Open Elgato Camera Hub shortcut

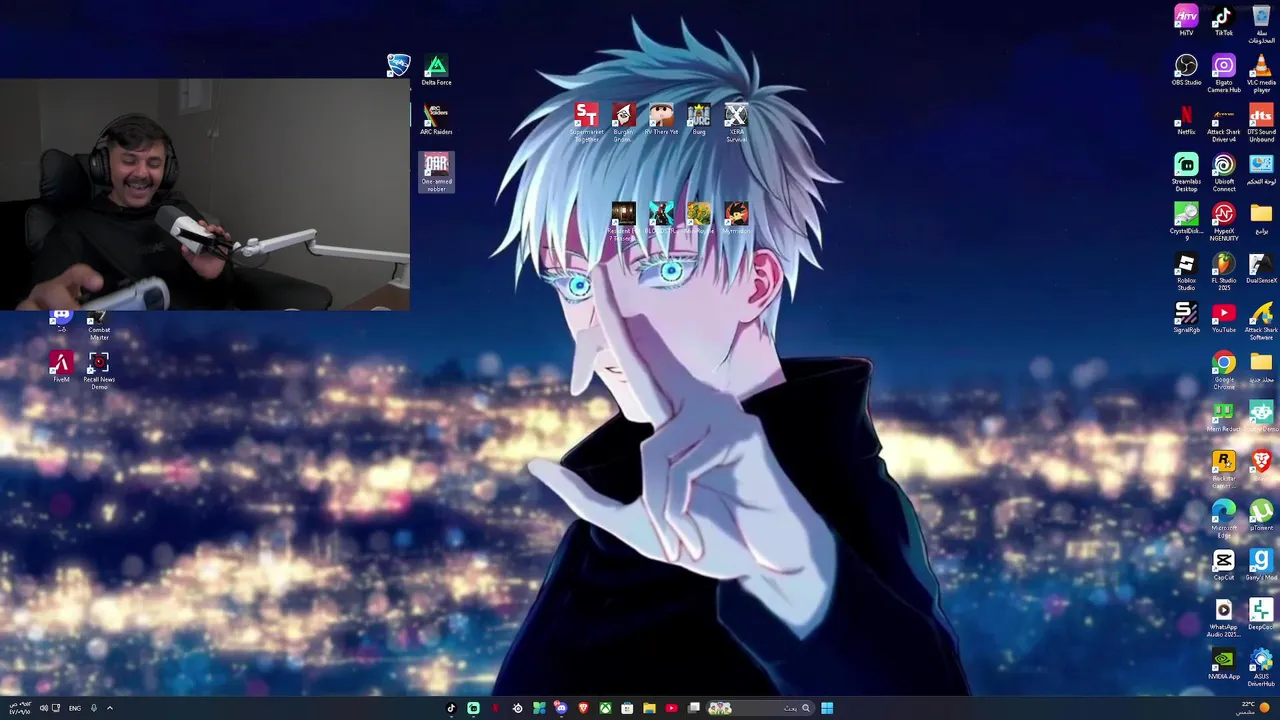1224,73
